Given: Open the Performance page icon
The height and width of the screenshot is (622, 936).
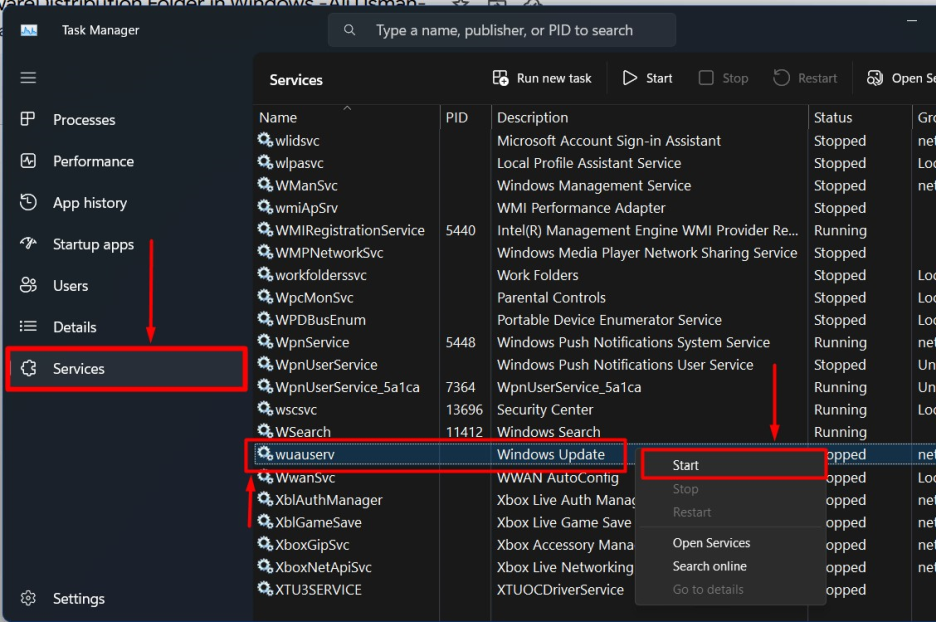Looking at the screenshot, I should point(28,161).
